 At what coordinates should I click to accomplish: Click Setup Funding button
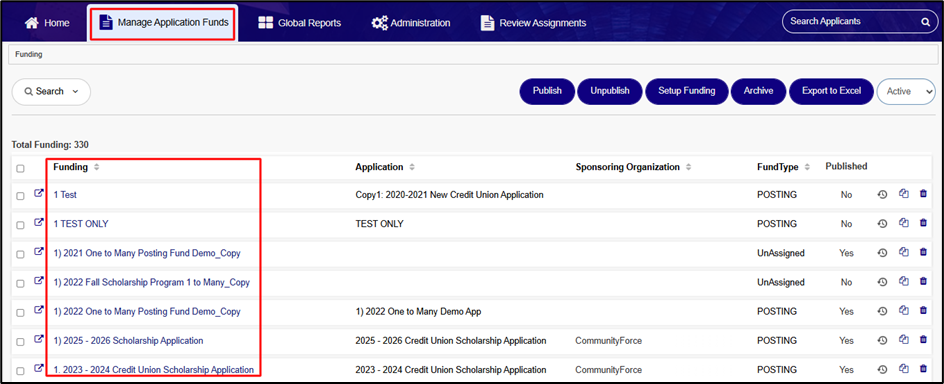point(686,91)
